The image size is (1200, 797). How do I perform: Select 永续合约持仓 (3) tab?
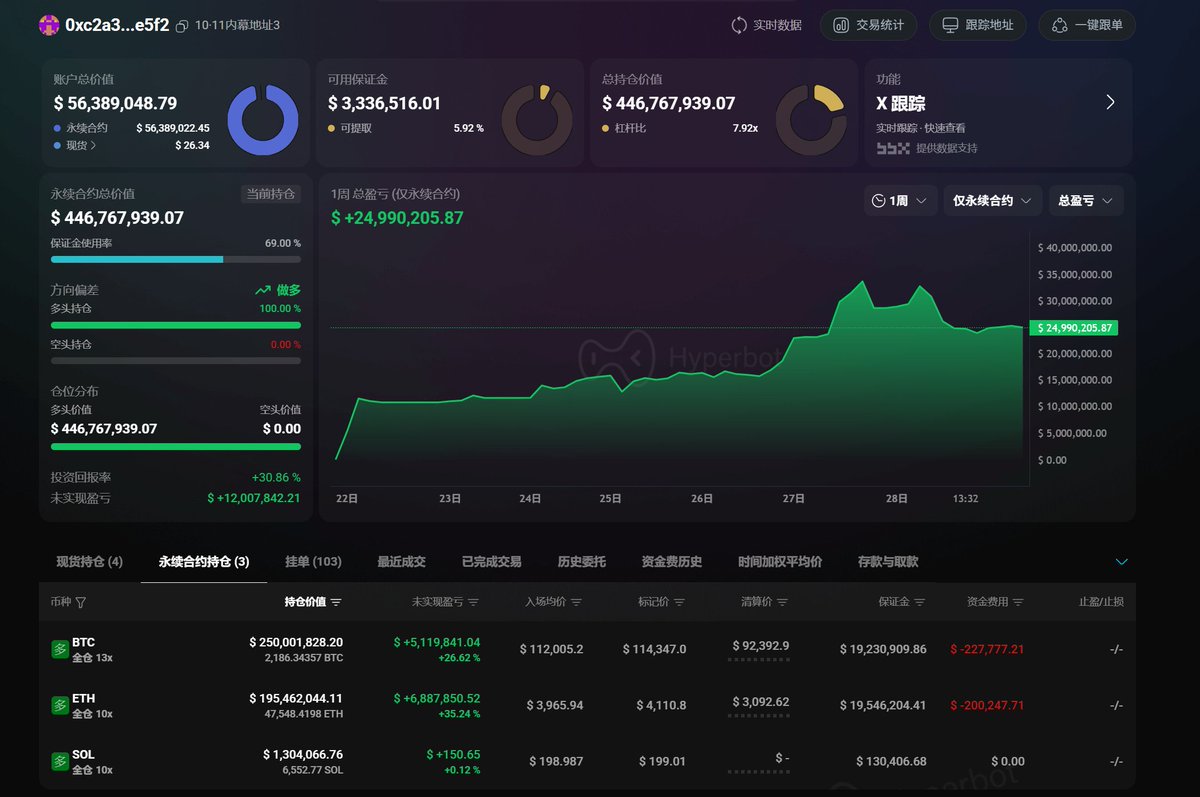click(204, 562)
